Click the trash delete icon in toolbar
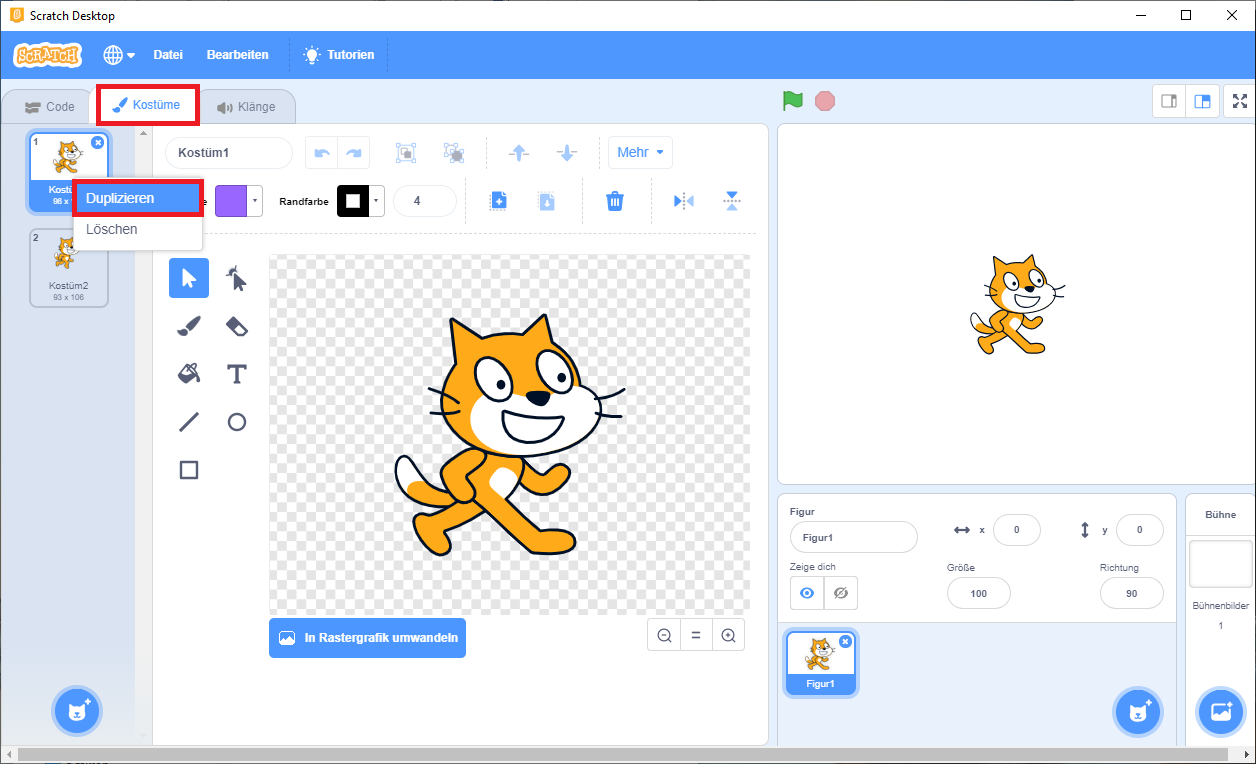 [615, 201]
